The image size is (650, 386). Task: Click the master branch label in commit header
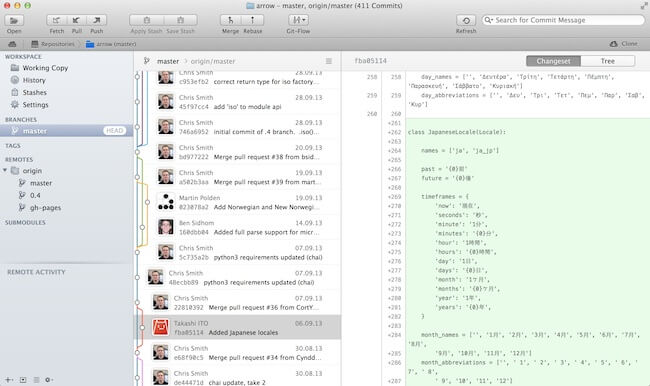[167, 61]
